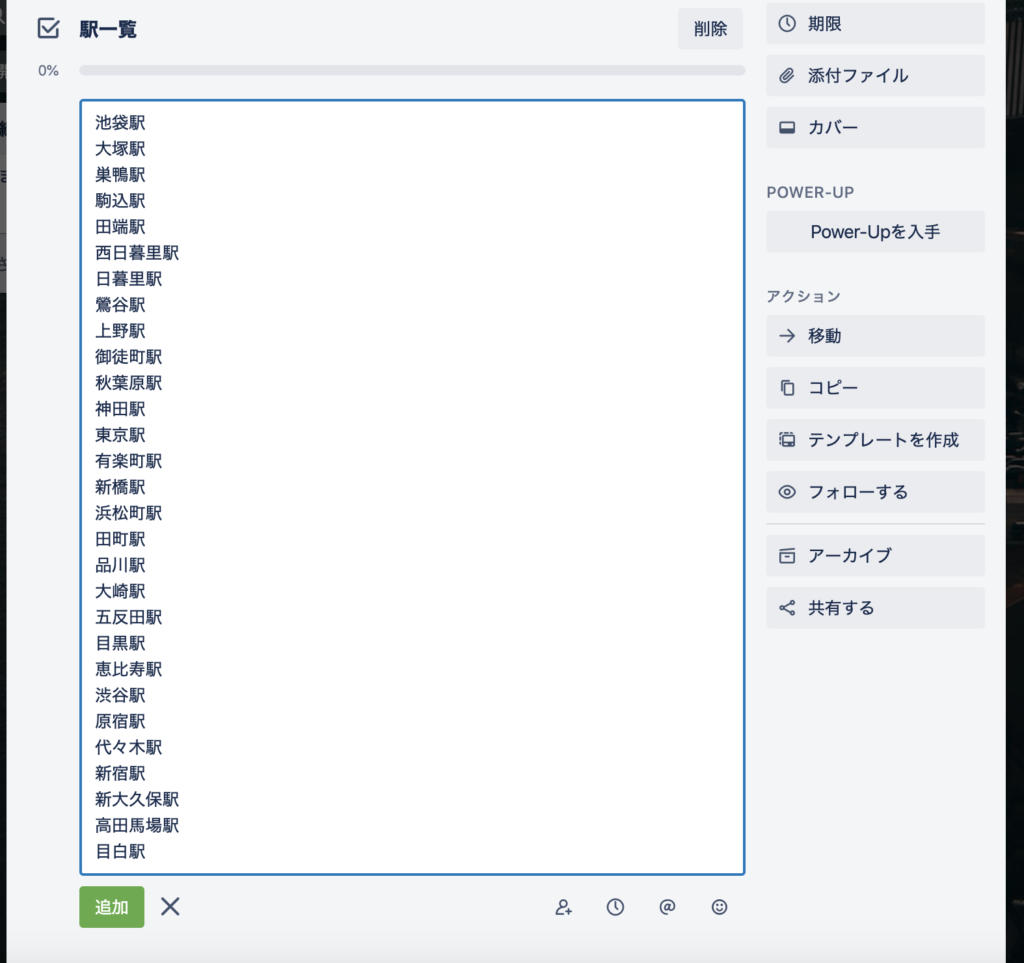Image resolution: width=1024 pixels, height=963 pixels.
Task: Click the 浜松町駅 line
Action: click(129, 513)
